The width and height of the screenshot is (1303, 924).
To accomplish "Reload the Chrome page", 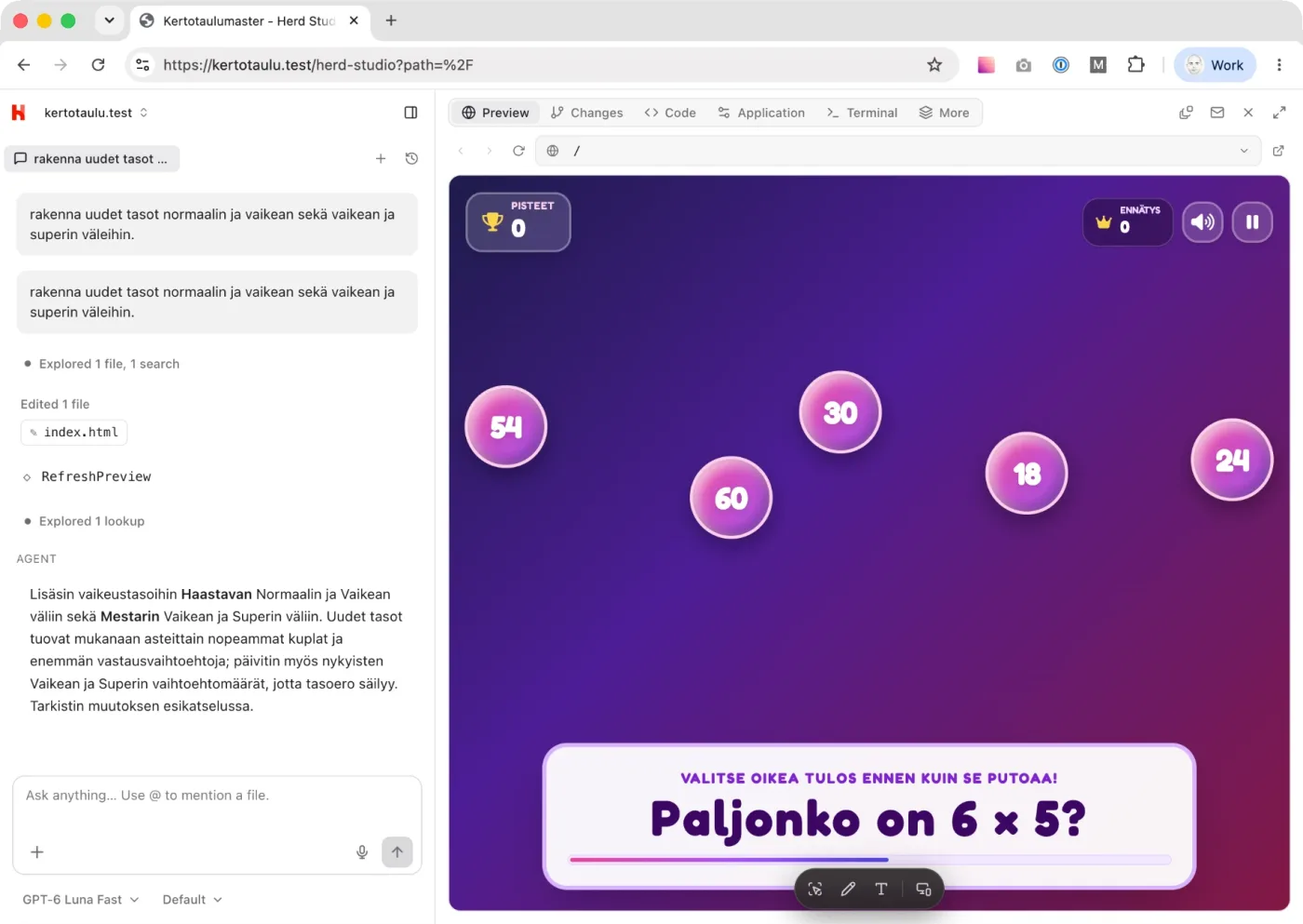I will click(98, 65).
